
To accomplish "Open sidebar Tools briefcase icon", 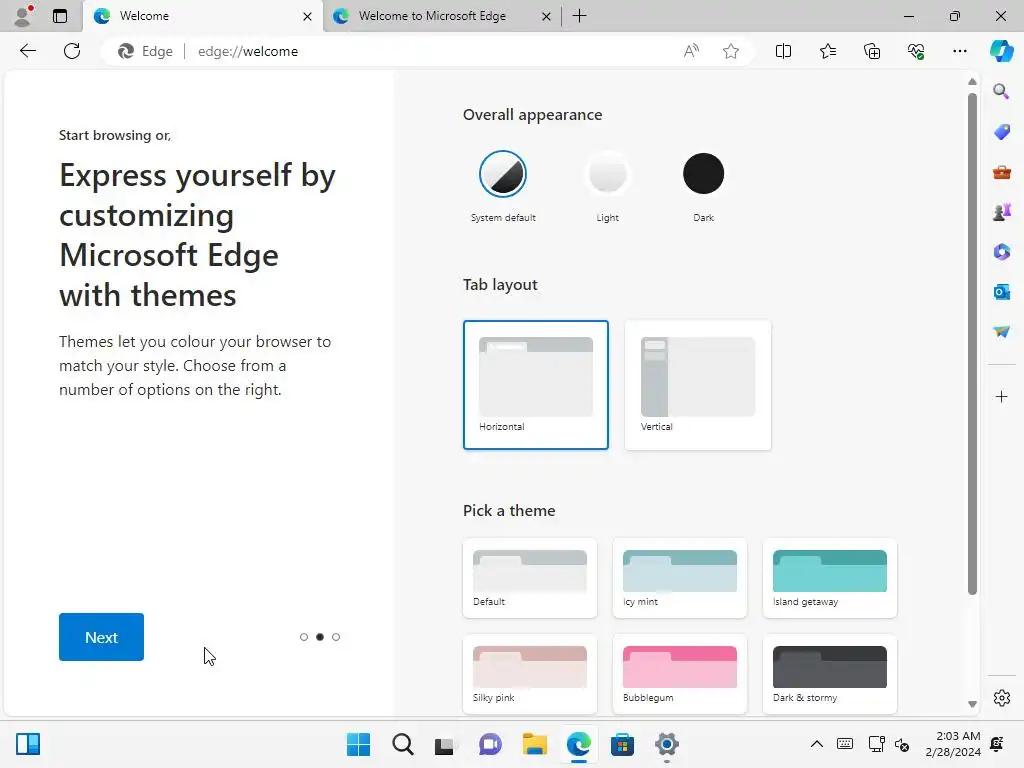I will [1001, 172].
